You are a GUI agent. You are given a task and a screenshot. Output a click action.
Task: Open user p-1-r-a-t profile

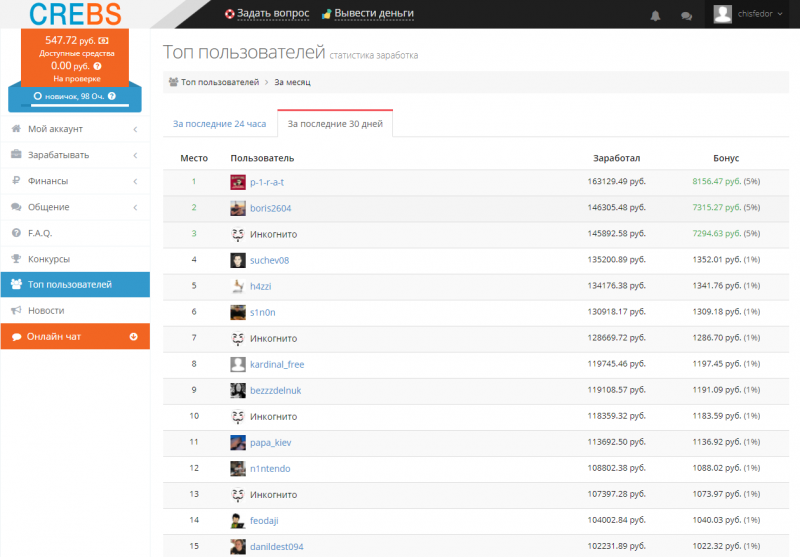point(267,182)
